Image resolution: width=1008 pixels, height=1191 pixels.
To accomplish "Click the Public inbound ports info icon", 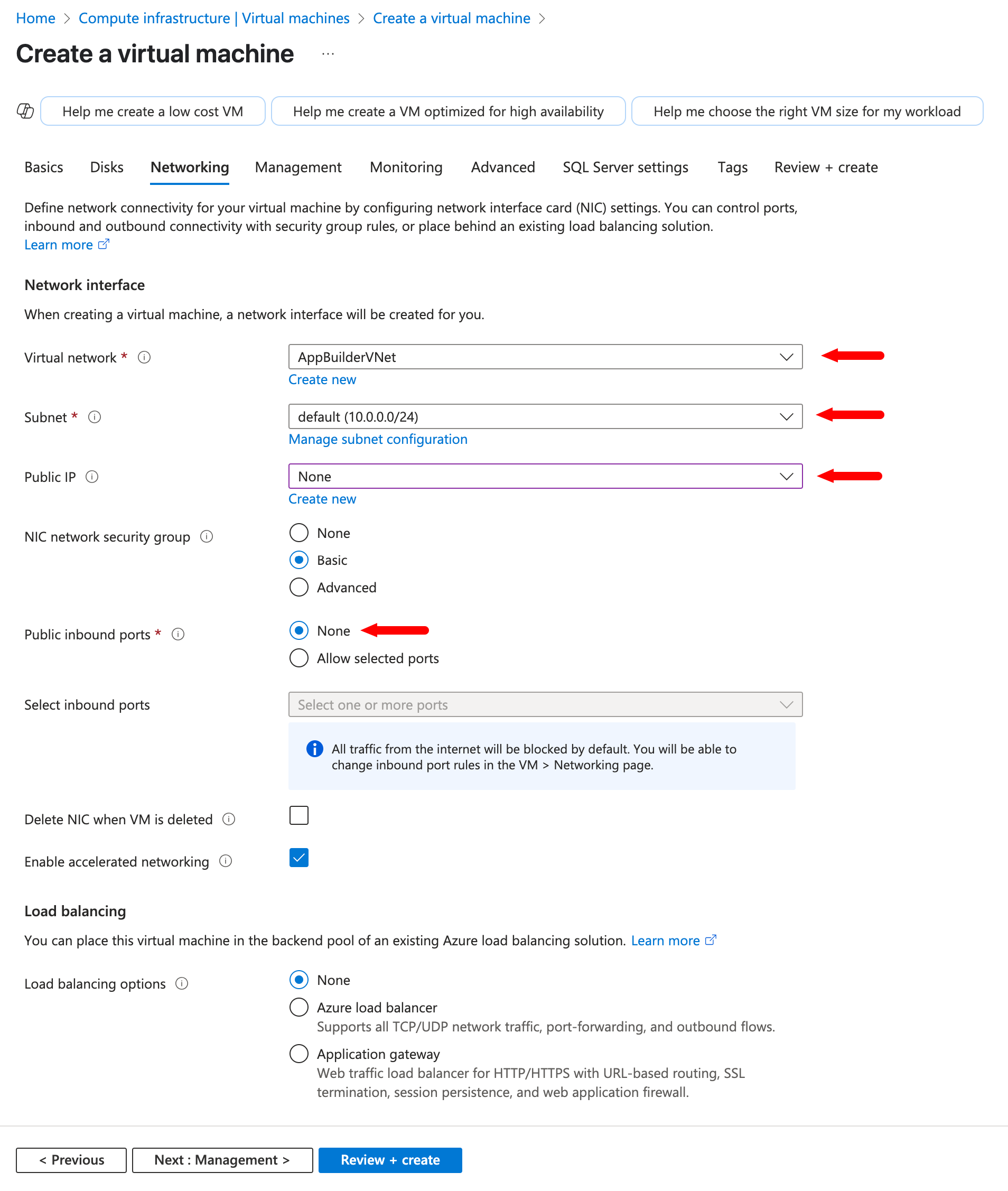I will 178,634.
